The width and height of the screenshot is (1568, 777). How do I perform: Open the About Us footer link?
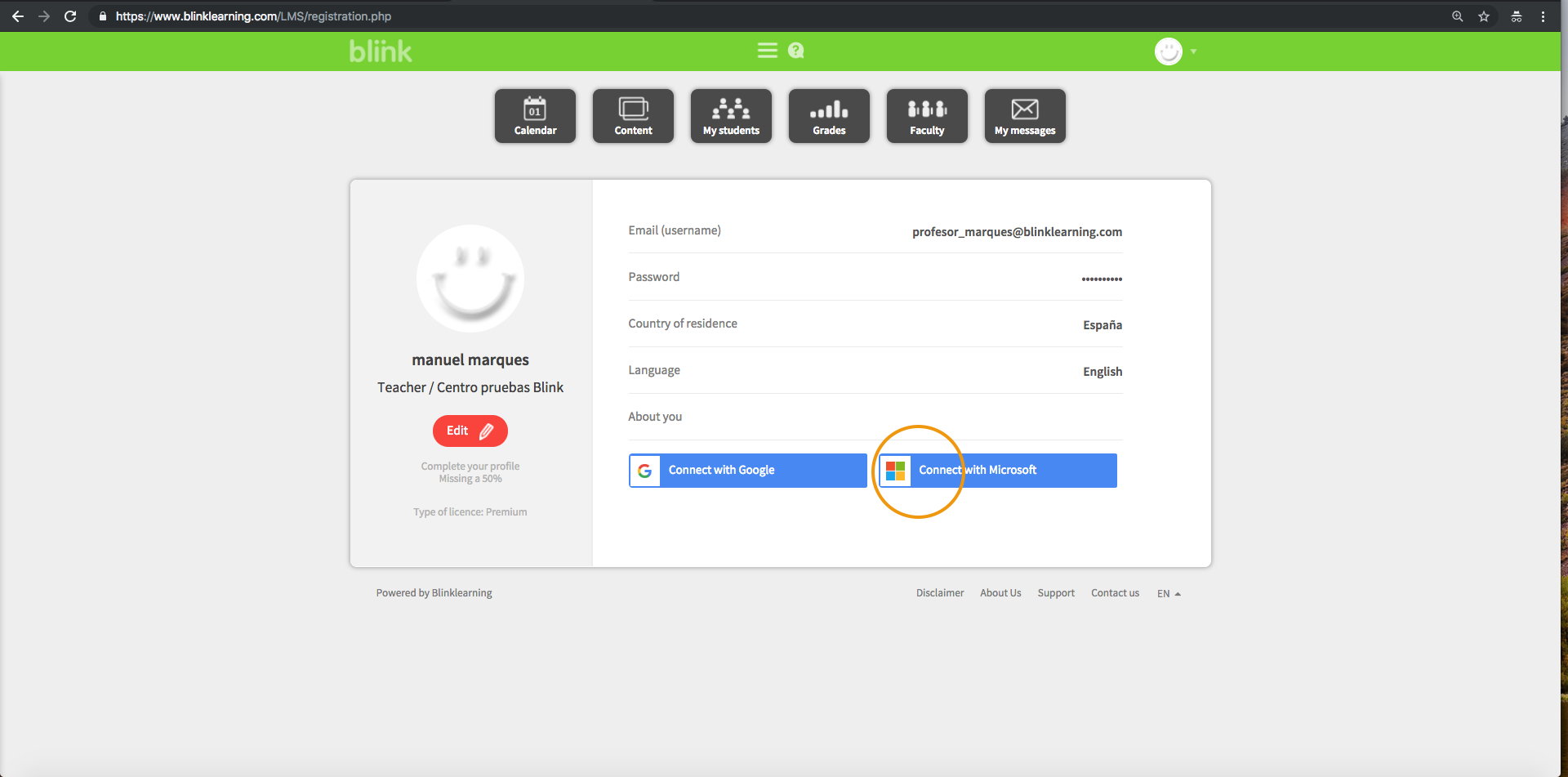tap(1000, 593)
